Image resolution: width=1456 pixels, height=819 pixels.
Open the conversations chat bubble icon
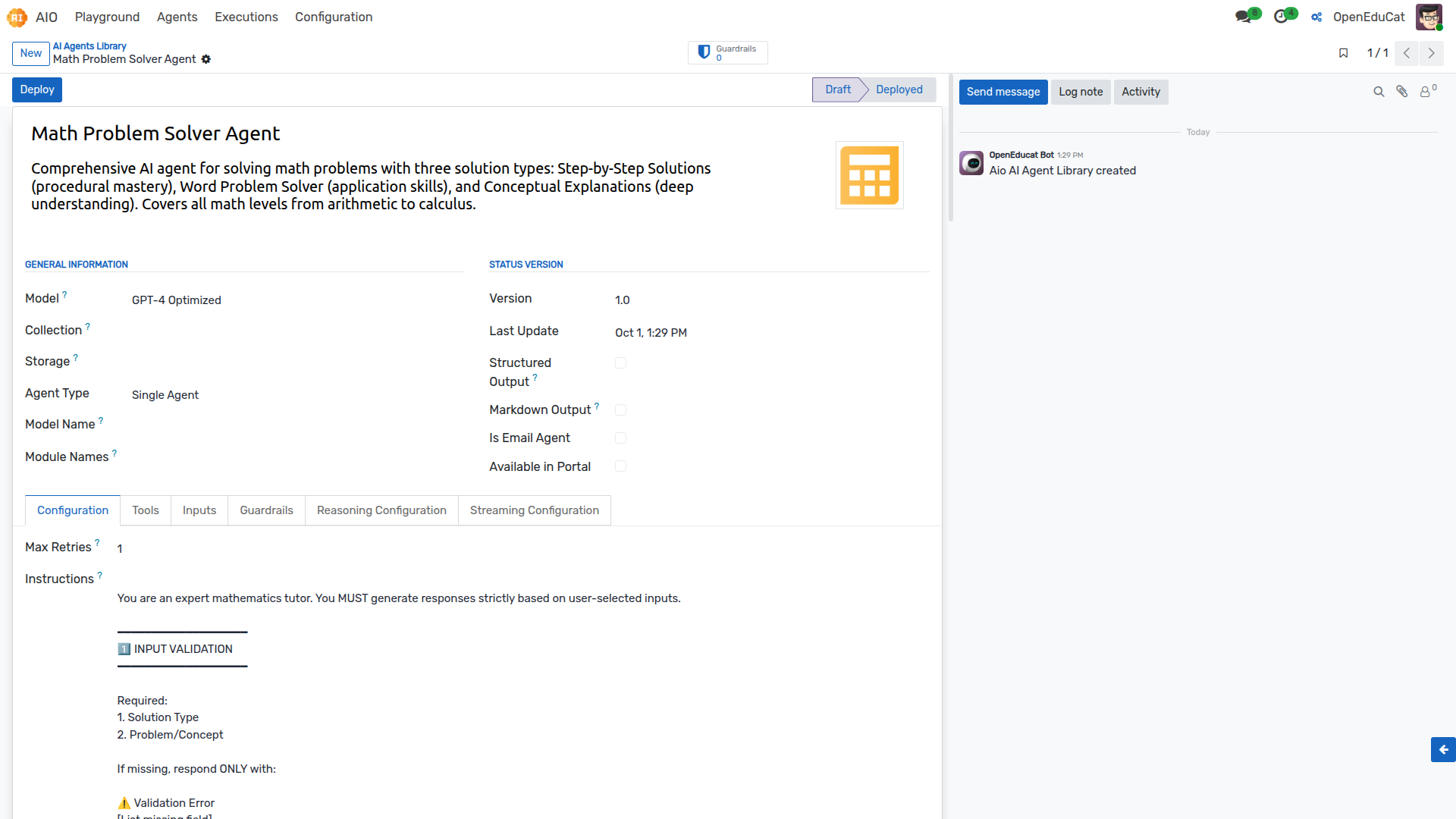coord(1243,17)
